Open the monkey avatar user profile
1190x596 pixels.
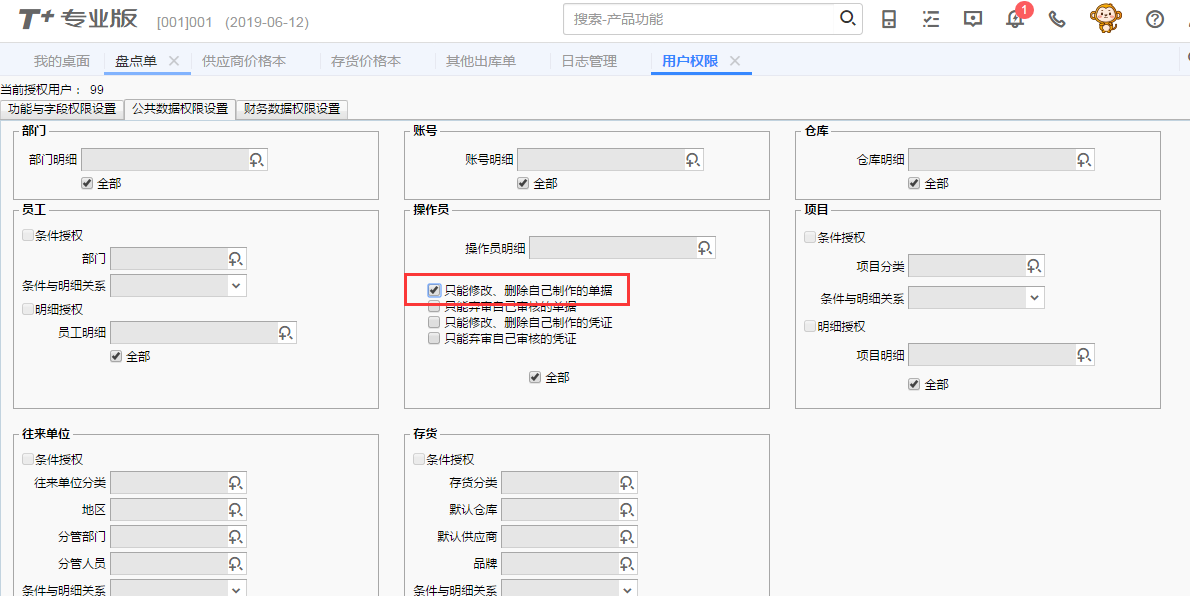tap(1104, 19)
